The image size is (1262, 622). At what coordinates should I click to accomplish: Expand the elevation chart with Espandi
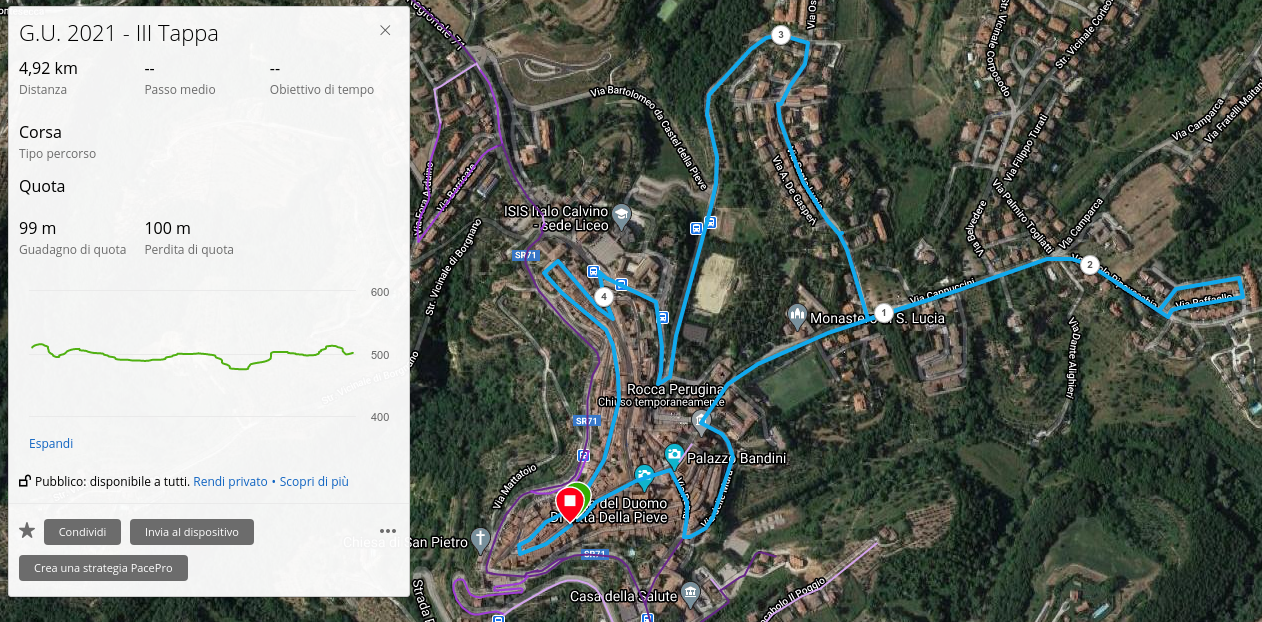point(51,443)
